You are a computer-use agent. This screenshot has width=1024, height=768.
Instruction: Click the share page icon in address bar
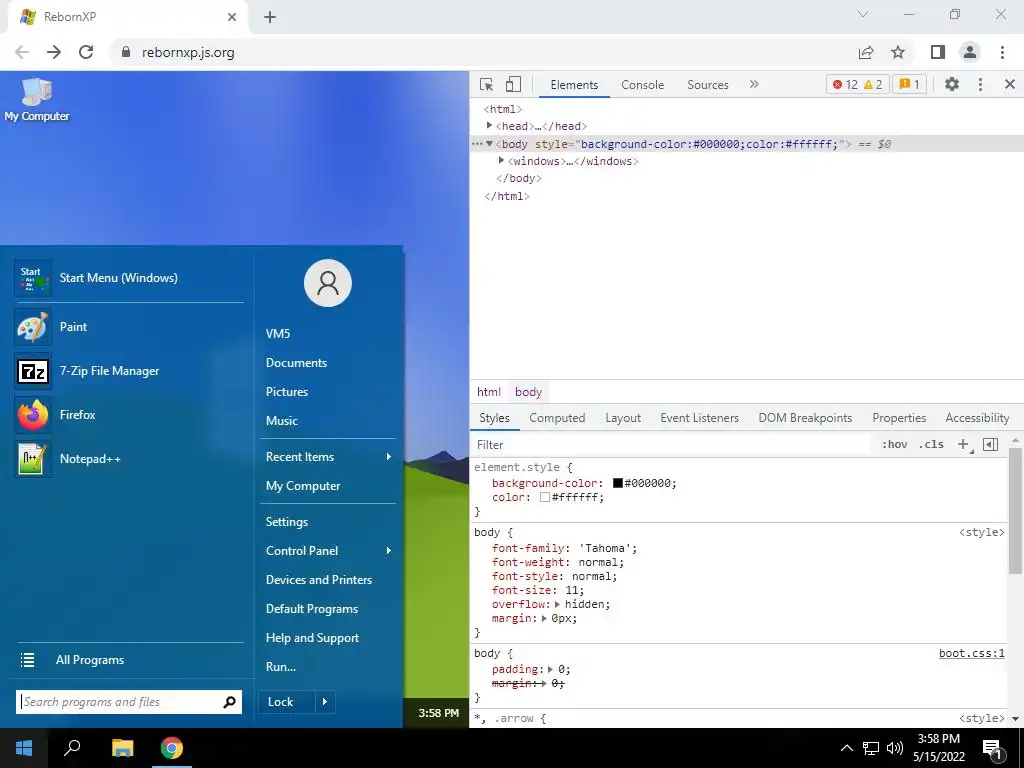point(866,52)
